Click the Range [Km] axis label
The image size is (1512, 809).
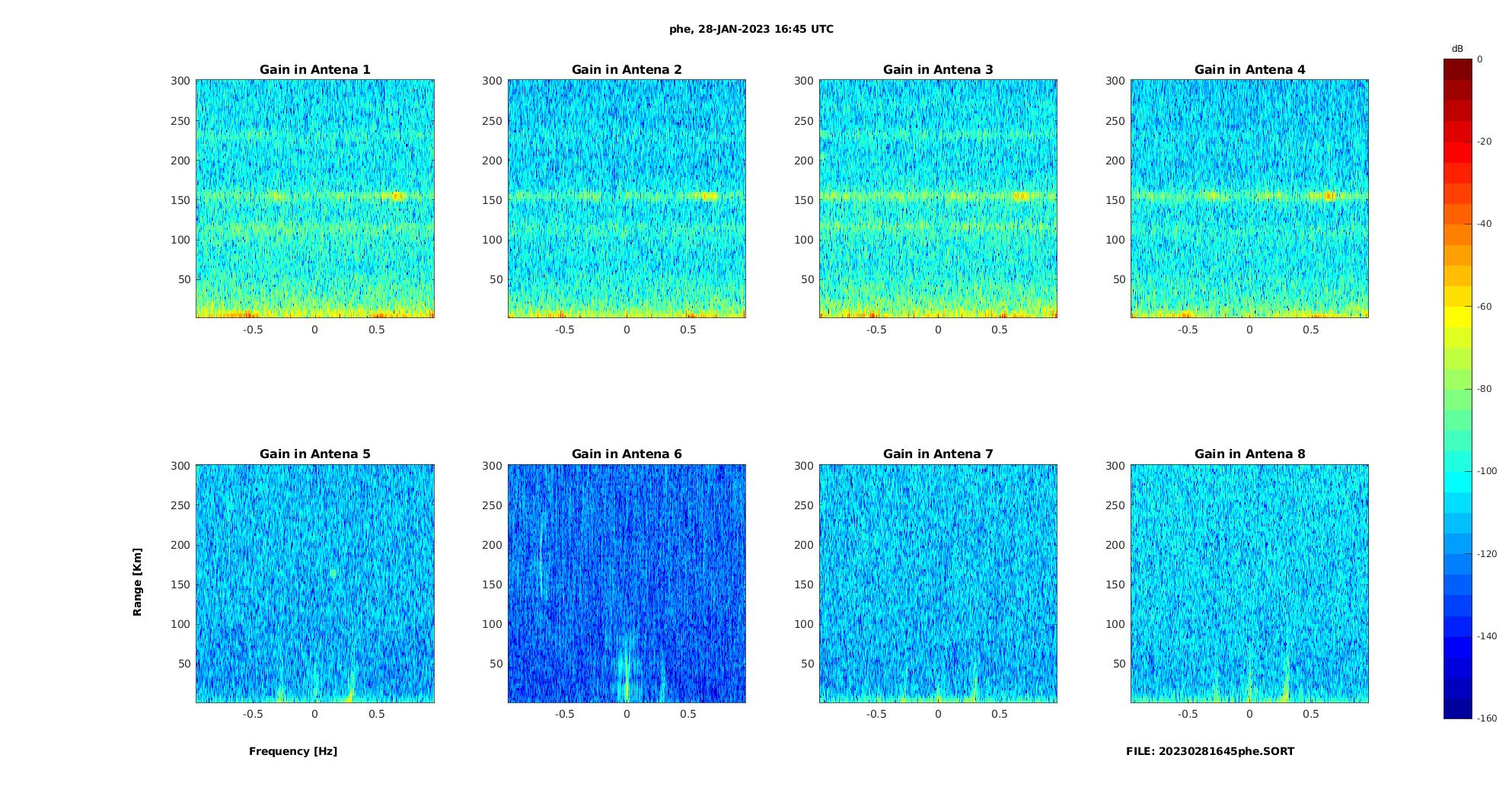[137, 582]
